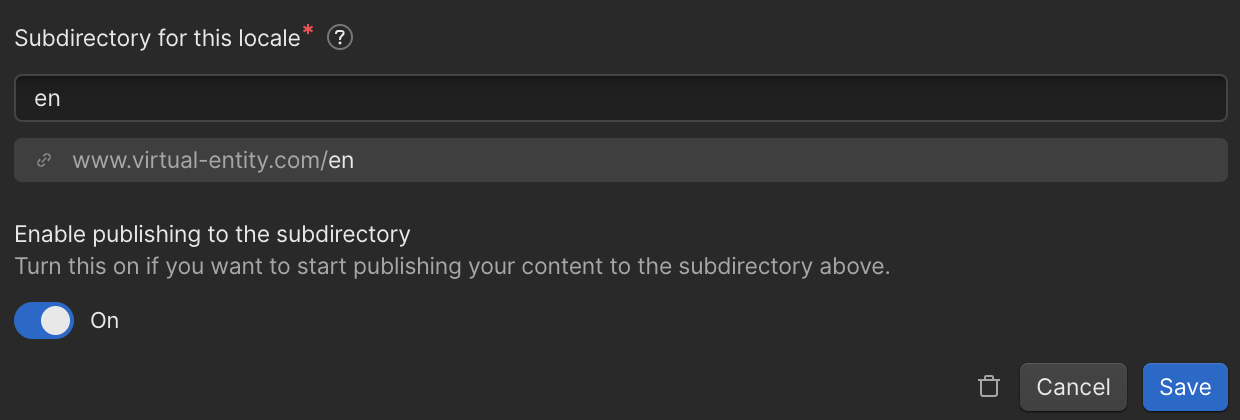Save the locale subdirectory settings
1240x420 pixels.
[x=1185, y=387]
